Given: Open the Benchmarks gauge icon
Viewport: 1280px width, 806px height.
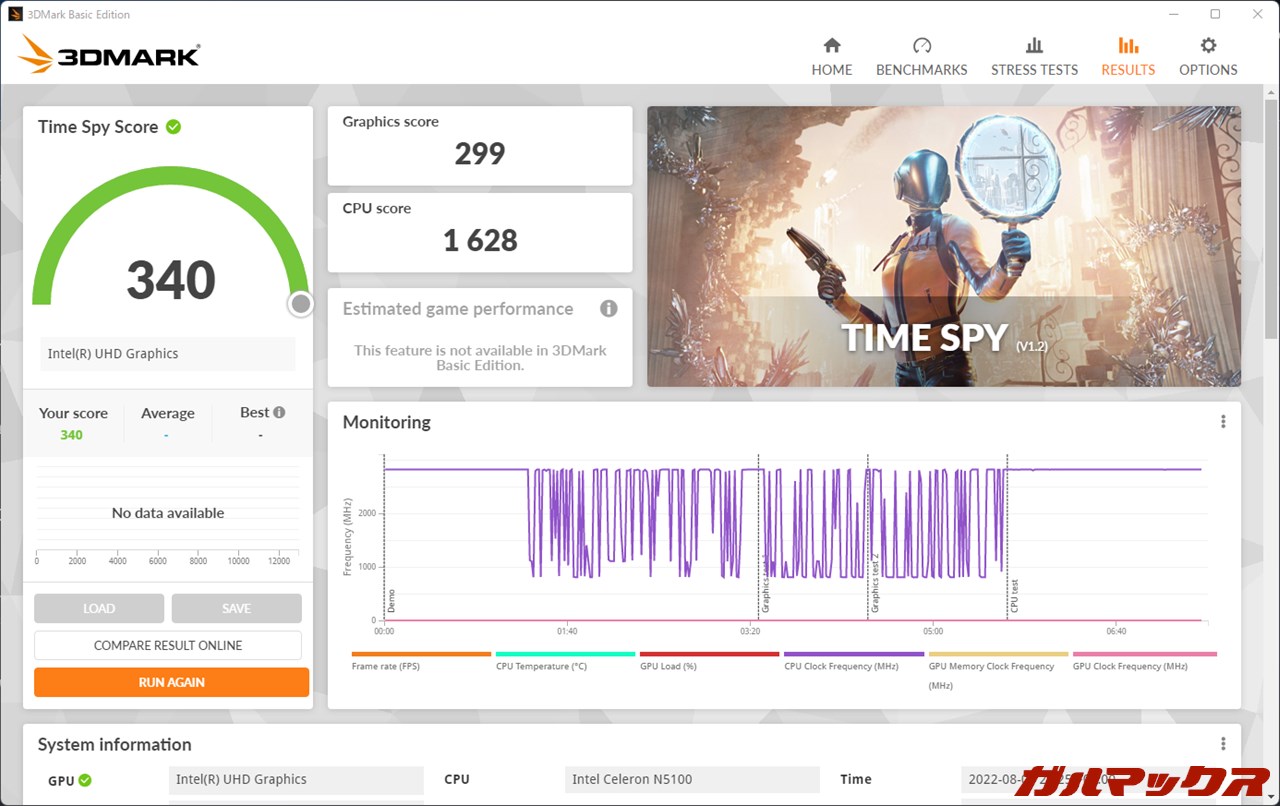Looking at the screenshot, I should click(x=921, y=46).
